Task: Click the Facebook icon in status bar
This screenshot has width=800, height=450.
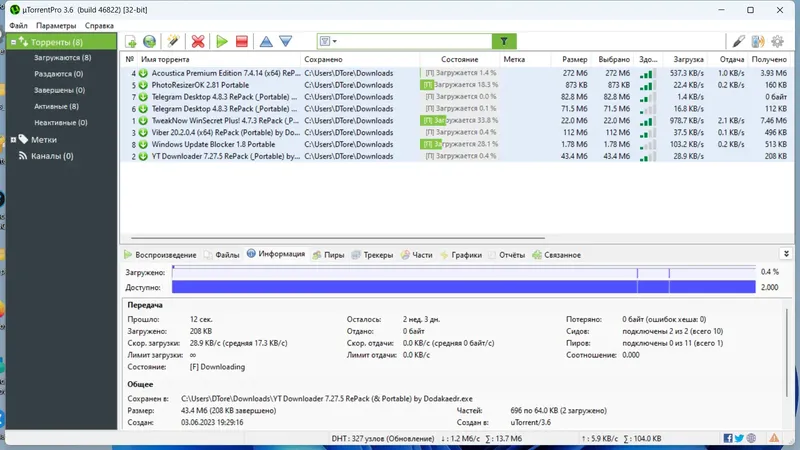Action: click(x=728, y=438)
